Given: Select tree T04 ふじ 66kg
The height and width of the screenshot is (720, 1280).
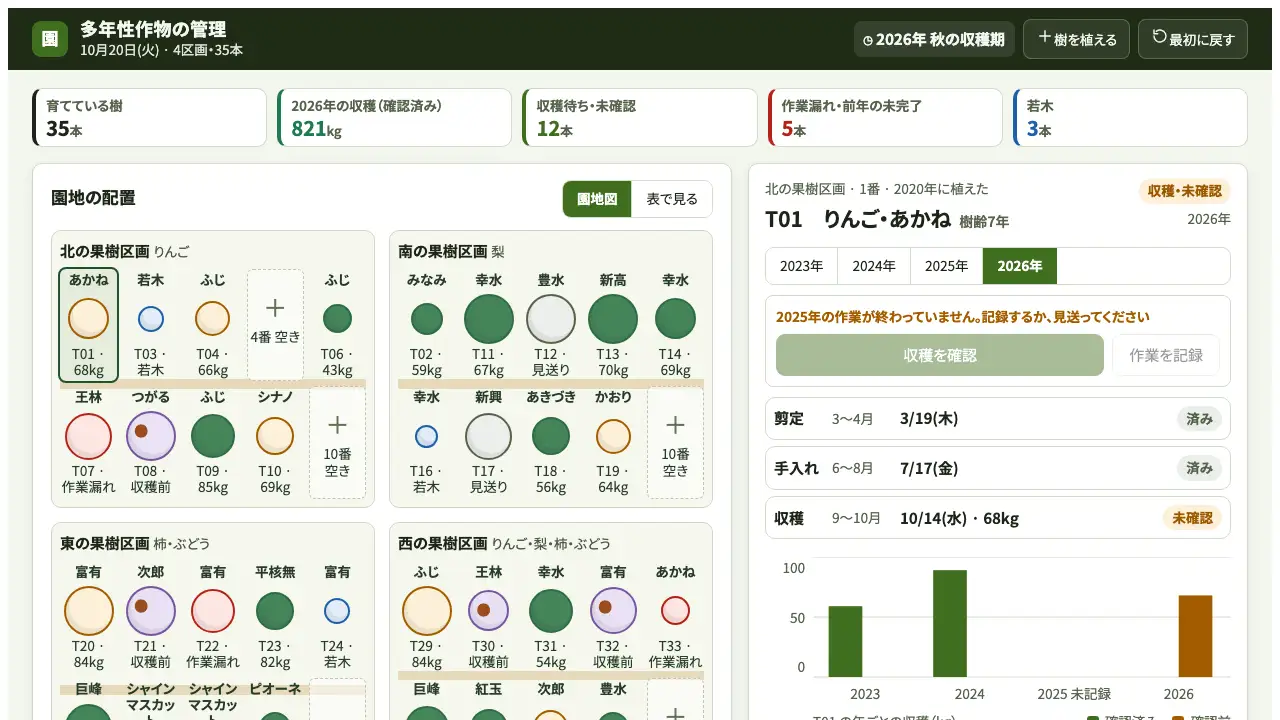Looking at the screenshot, I should (x=213, y=325).
